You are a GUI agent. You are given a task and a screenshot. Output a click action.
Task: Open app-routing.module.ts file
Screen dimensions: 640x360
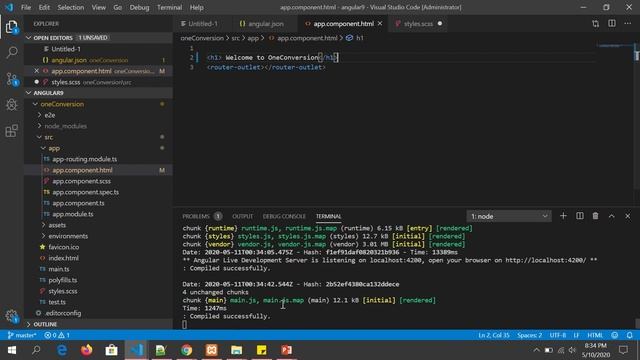pyautogui.click(x=98, y=159)
